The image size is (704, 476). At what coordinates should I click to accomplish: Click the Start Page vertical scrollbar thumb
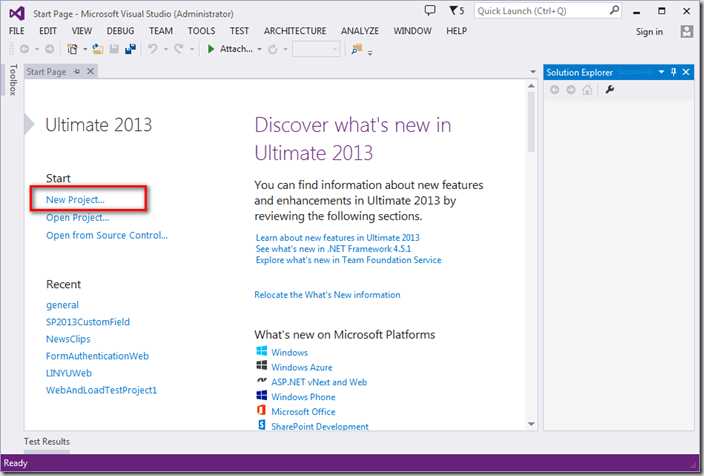coord(532,122)
